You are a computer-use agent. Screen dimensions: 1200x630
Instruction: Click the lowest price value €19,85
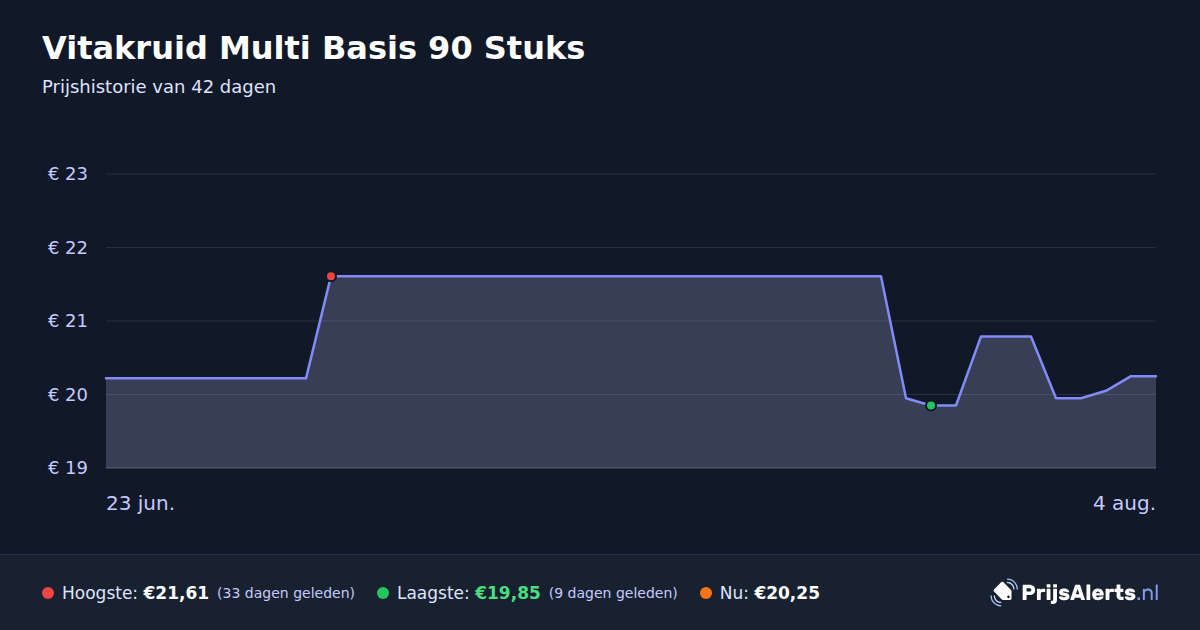[x=507, y=593]
